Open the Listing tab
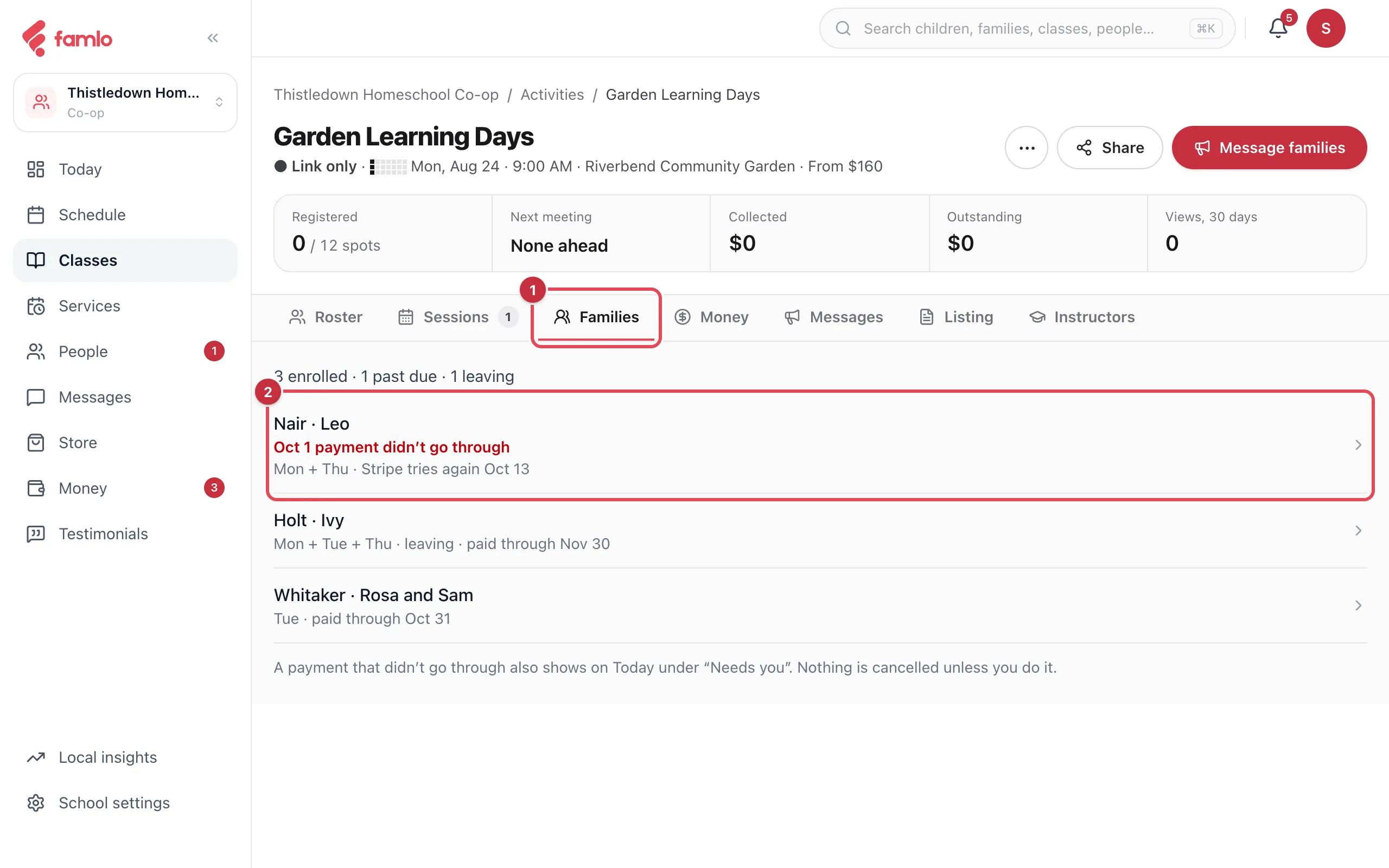1389x868 pixels. click(957, 317)
